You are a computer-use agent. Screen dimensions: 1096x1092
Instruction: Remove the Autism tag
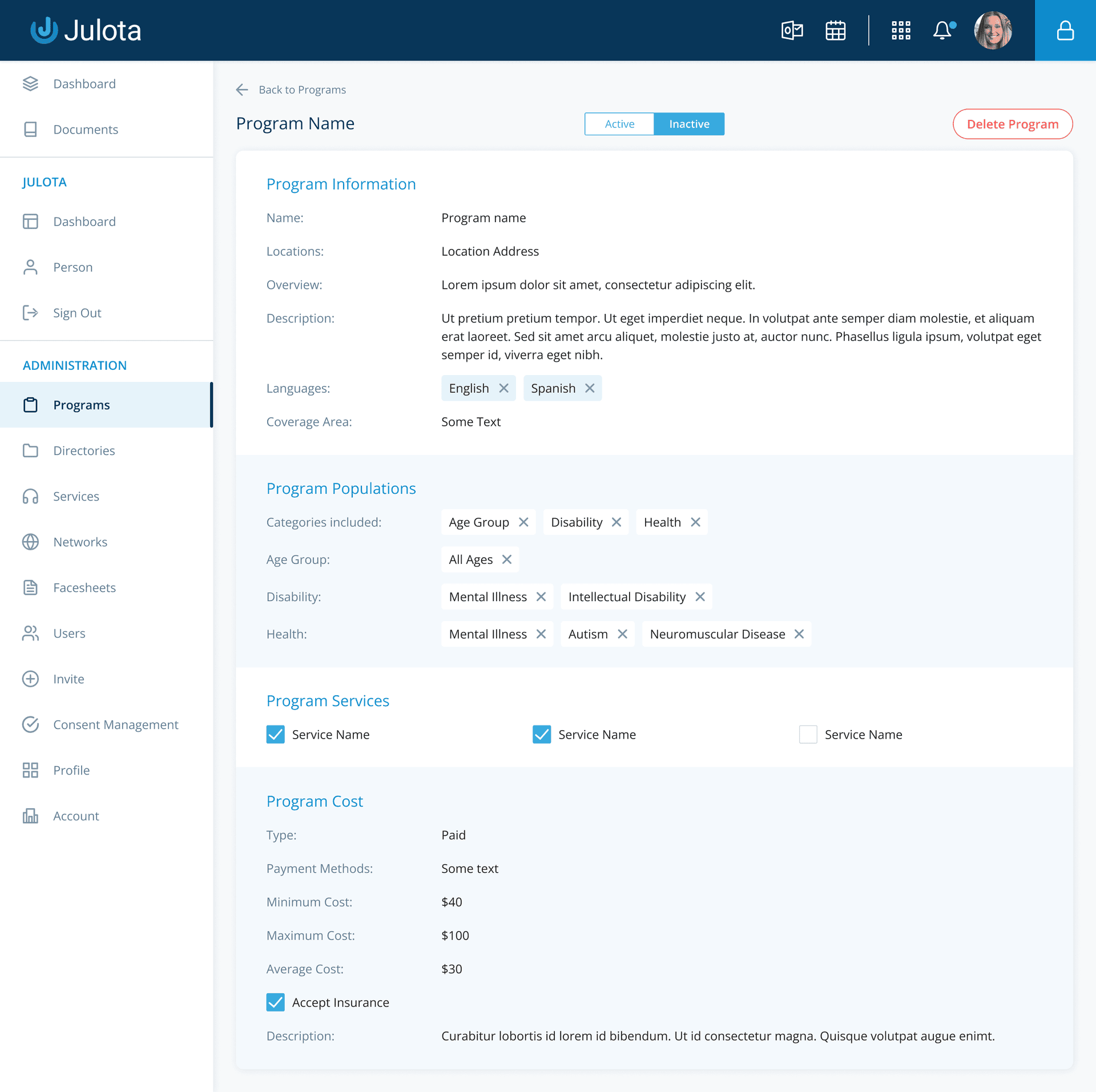click(x=622, y=634)
